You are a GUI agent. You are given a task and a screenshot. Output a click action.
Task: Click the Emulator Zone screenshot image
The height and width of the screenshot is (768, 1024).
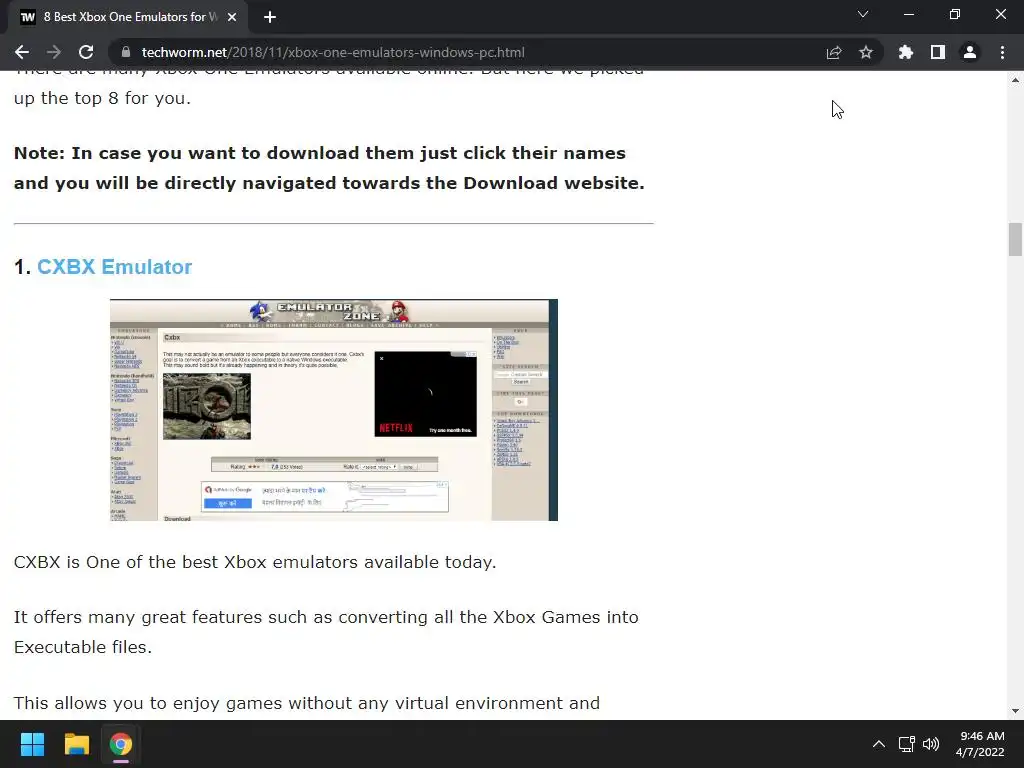pyautogui.click(x=334, y=410)
